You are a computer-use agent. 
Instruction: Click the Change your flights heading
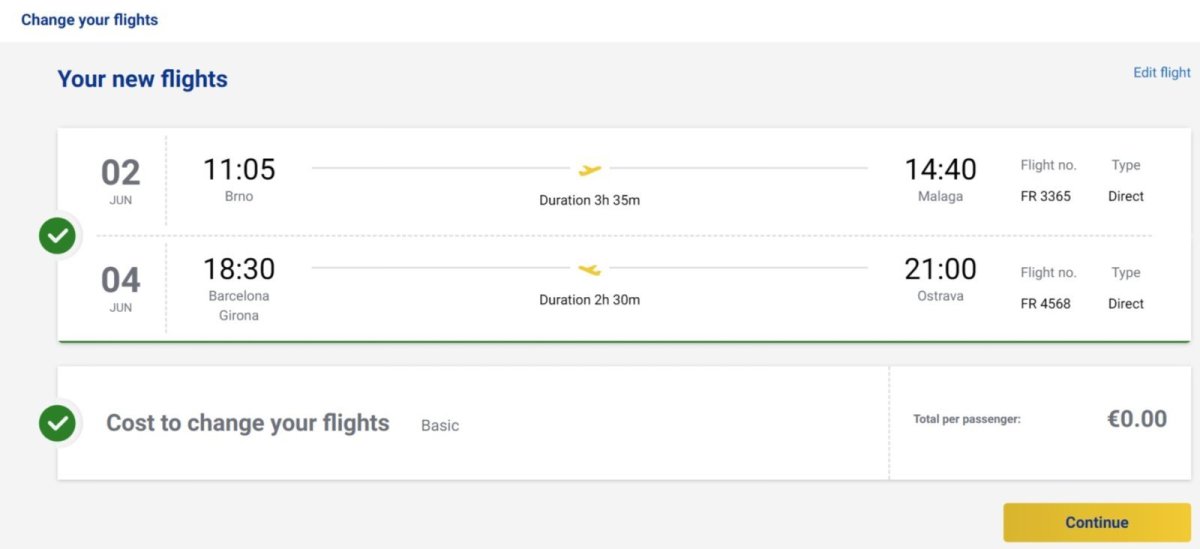(90, 20)
